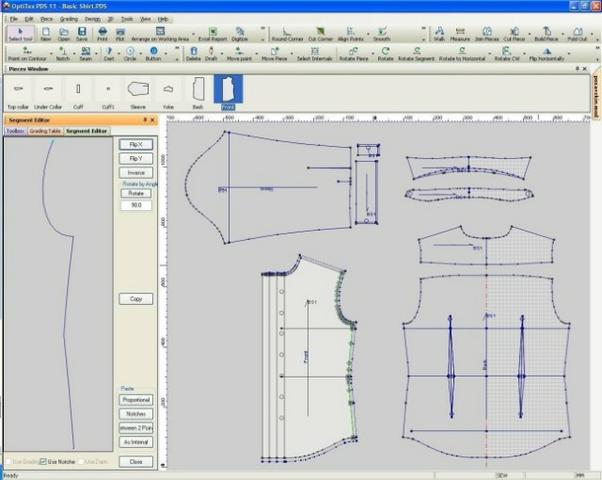Open the Piece menu

[x=46, y=19]
